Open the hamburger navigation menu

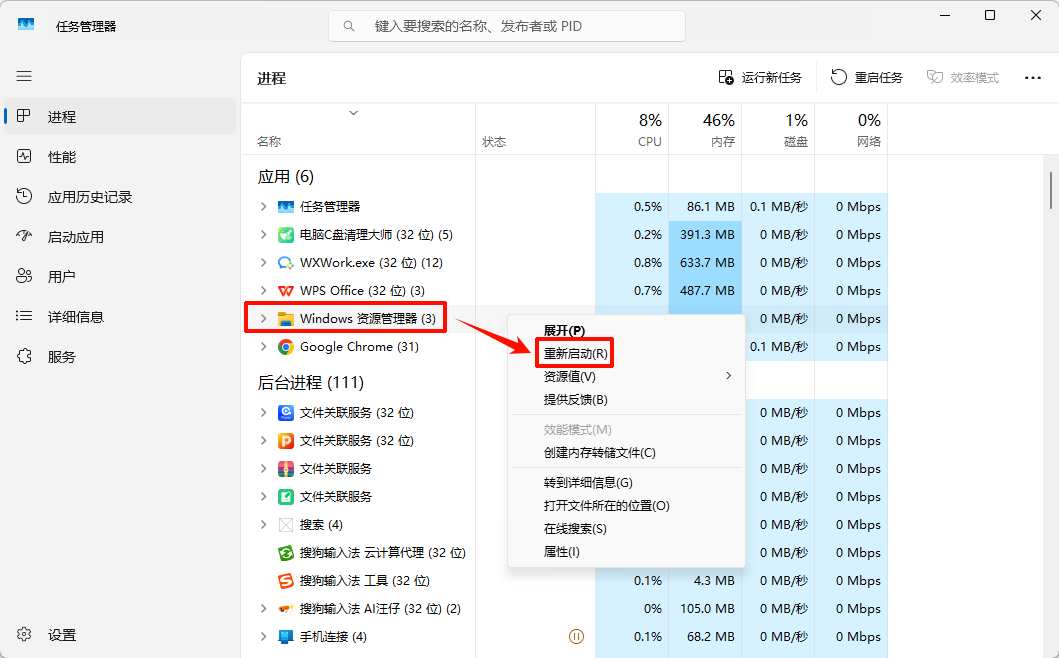(x=24, y=76)
